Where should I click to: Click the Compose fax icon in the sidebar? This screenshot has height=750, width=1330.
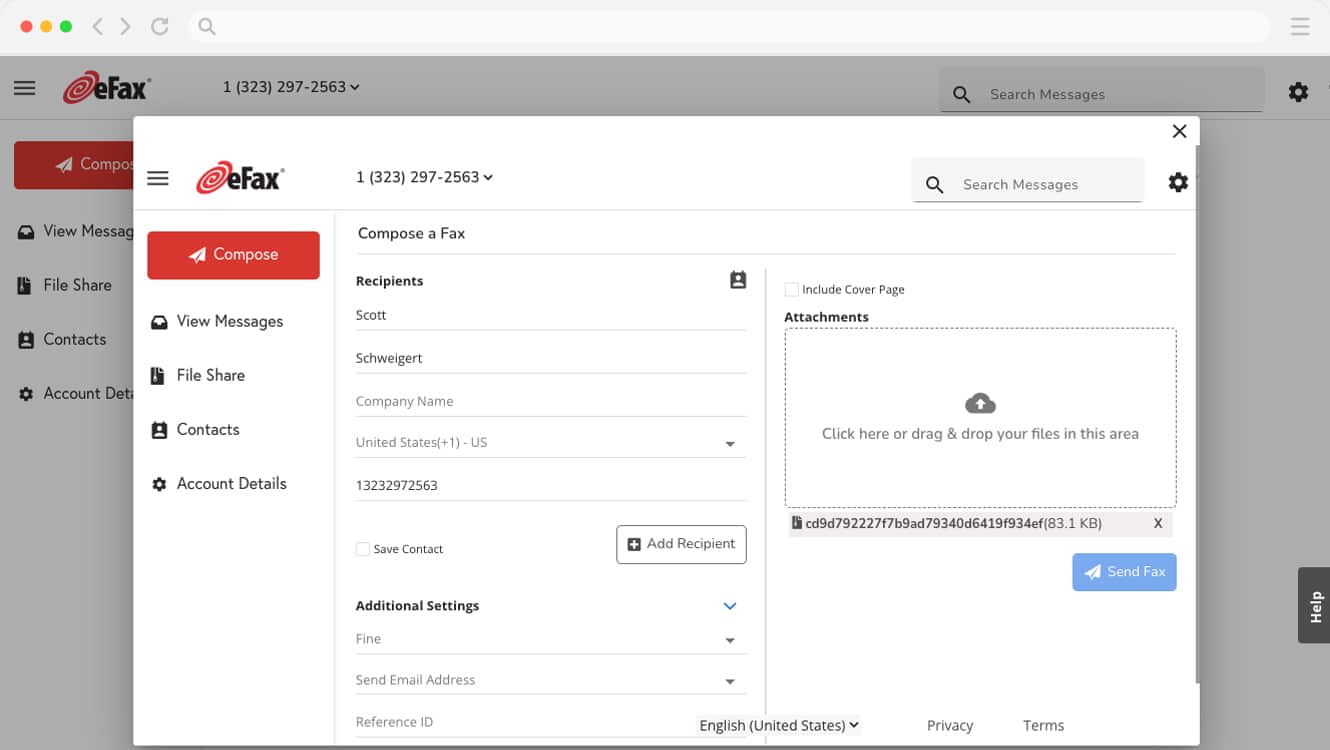click(x=233, y=255)
